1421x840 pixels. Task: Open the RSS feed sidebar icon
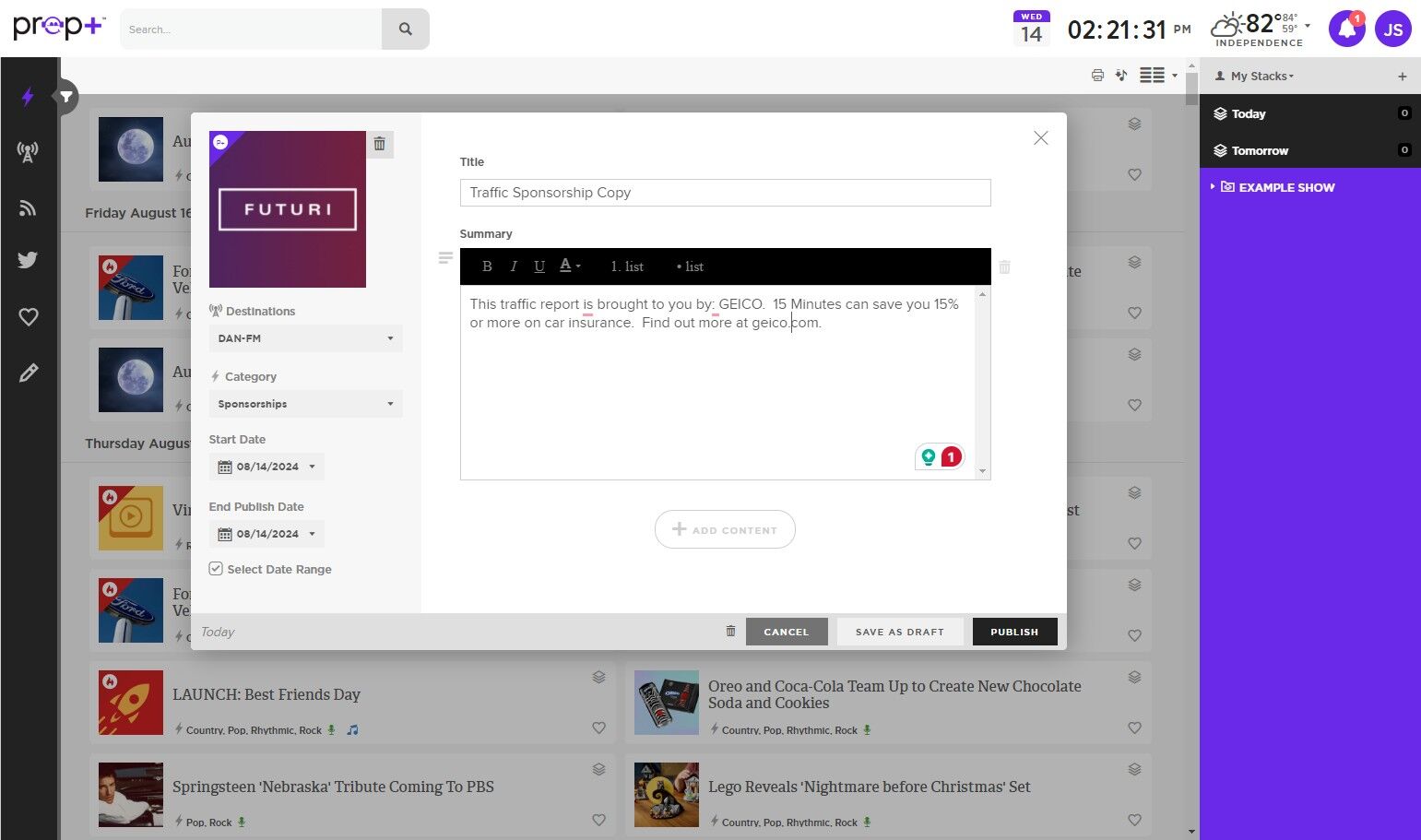[x=28, y=208]
